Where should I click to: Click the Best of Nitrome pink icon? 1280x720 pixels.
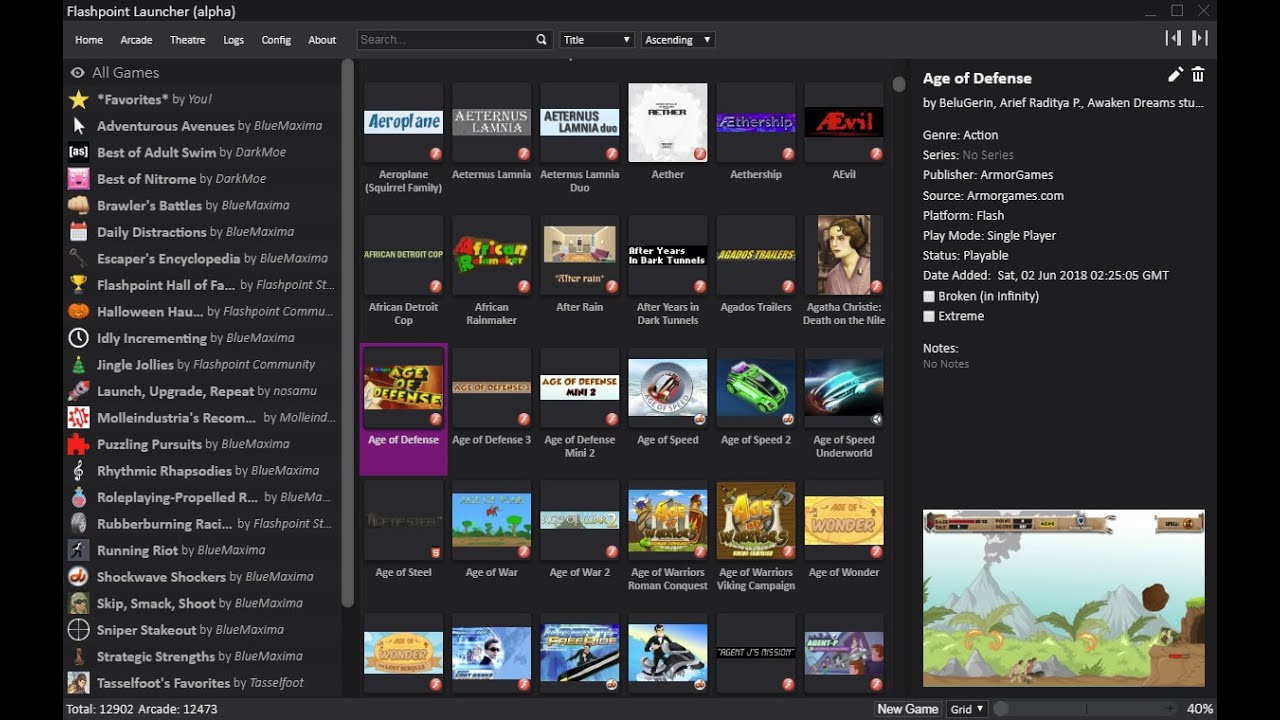pyautogui.click(x=78, y=179)
